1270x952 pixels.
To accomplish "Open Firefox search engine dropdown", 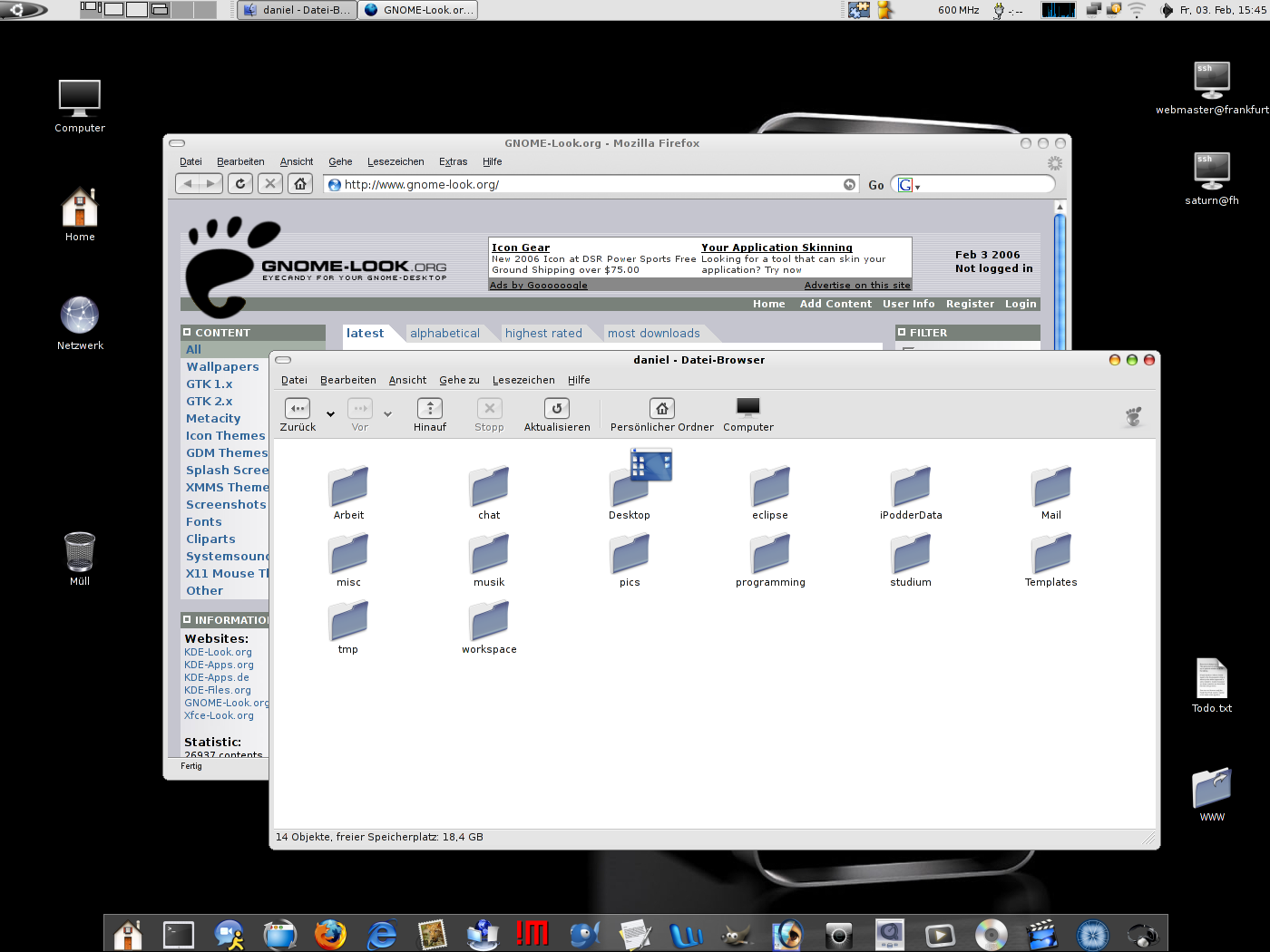I will 909,185.
